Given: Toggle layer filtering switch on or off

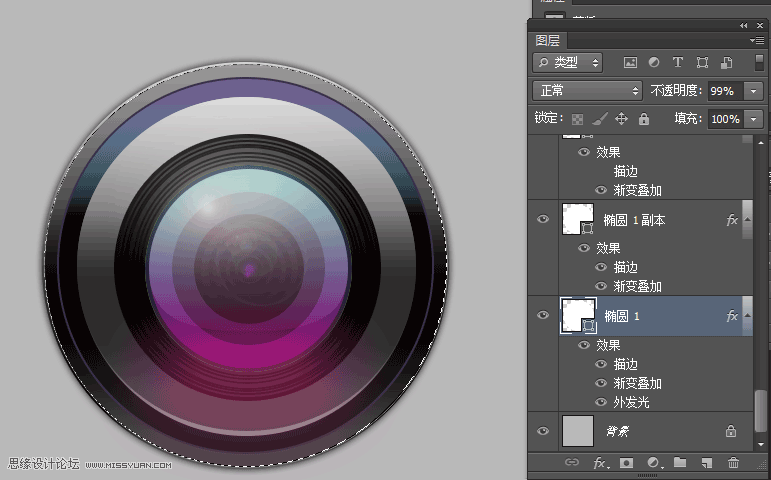Looking at the screenshot, I should tap(760, 62).
